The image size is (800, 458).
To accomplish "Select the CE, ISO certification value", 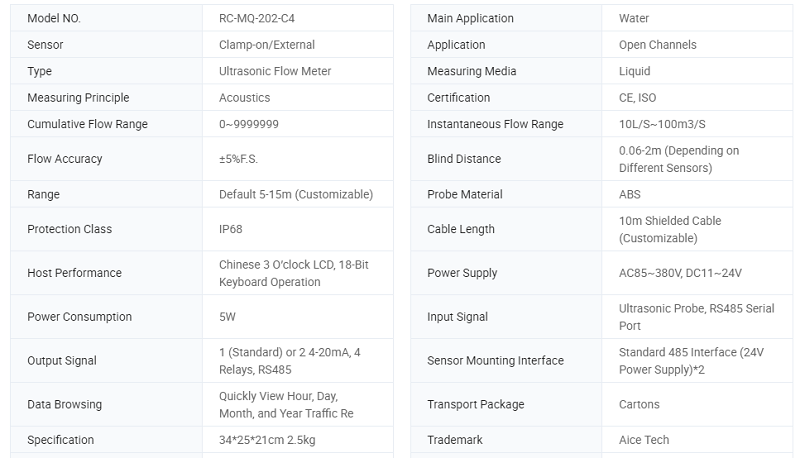I will (x=638, y=98).
